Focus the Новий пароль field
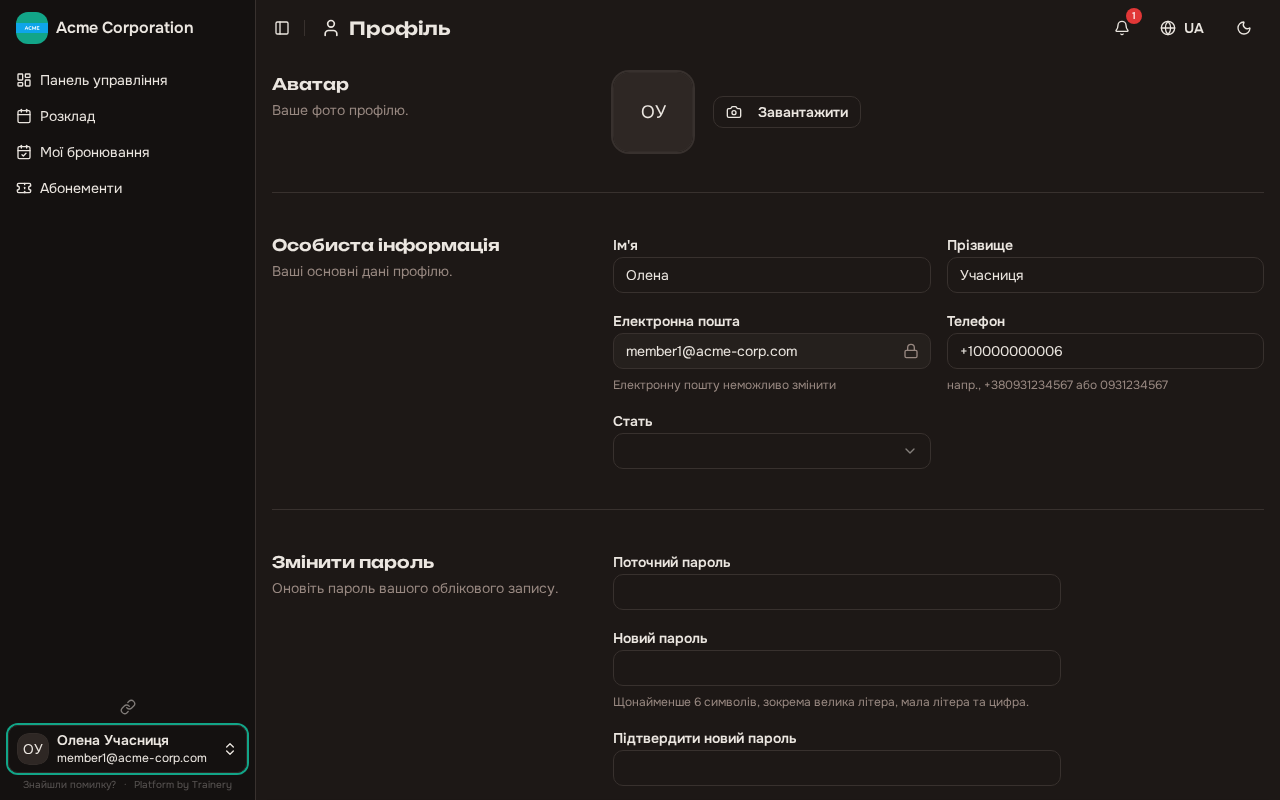The width and height of the screenshot is (1280, 800). pyautogui.click(x=837, y=668)
